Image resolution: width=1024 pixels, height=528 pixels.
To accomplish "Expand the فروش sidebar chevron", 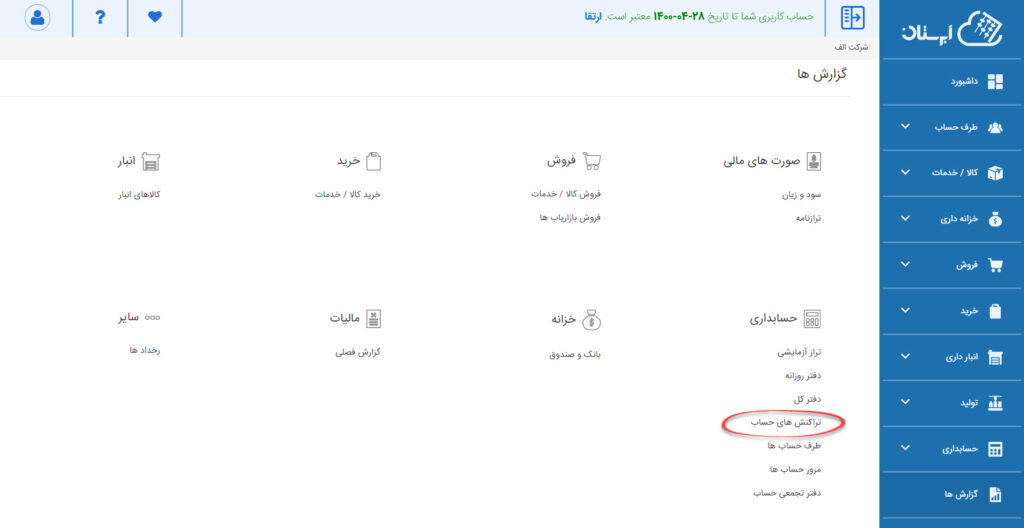I will (x=905, y=264).
